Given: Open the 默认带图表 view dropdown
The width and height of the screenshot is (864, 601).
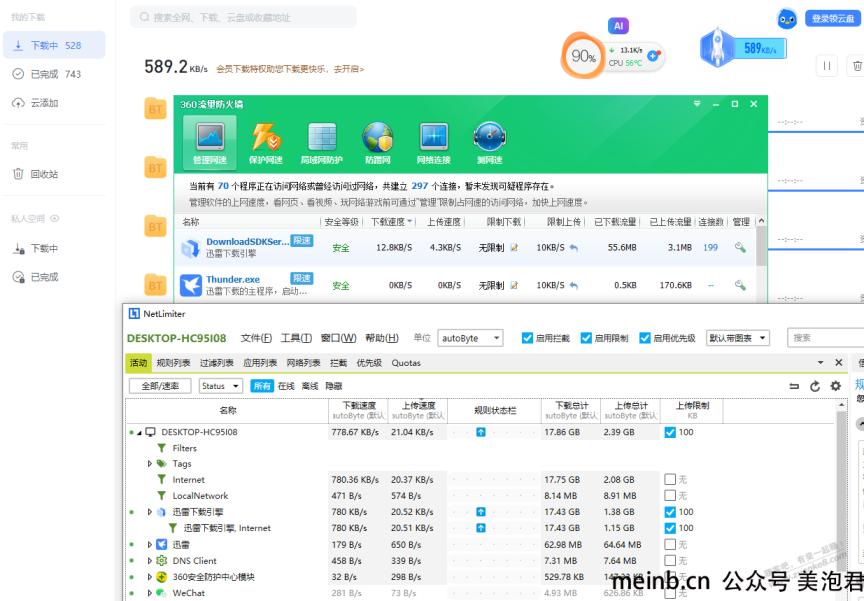Looking at the screenshot, I should [x=738, y=338].
